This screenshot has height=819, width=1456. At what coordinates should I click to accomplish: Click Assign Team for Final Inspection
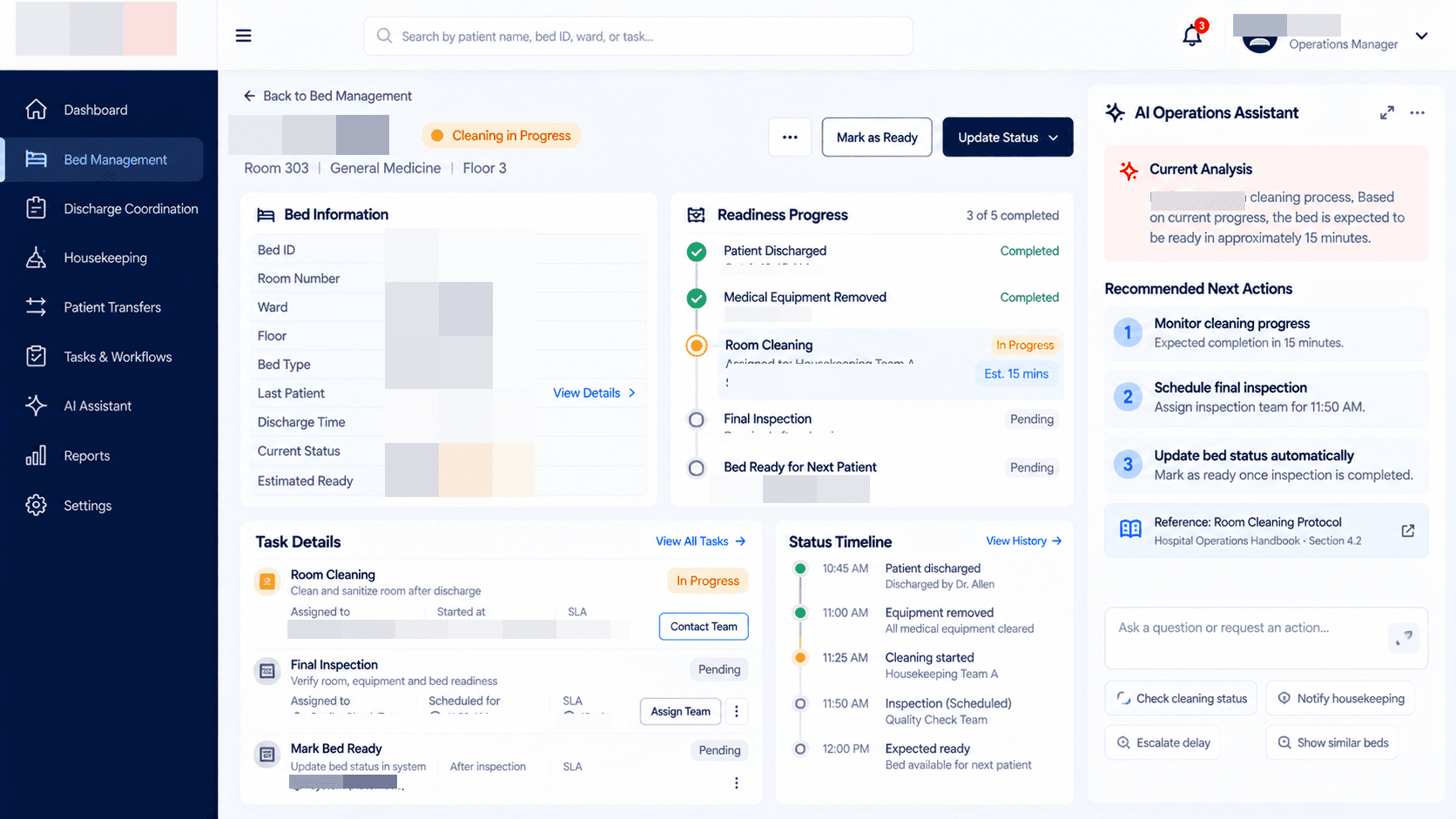pyautogui.click(x=681, y=711)
